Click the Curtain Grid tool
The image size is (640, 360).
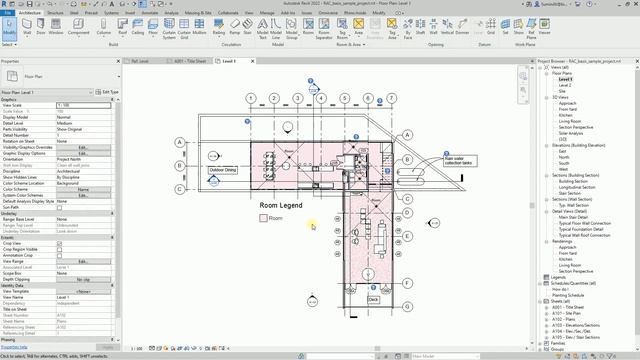tap(184, 29)
